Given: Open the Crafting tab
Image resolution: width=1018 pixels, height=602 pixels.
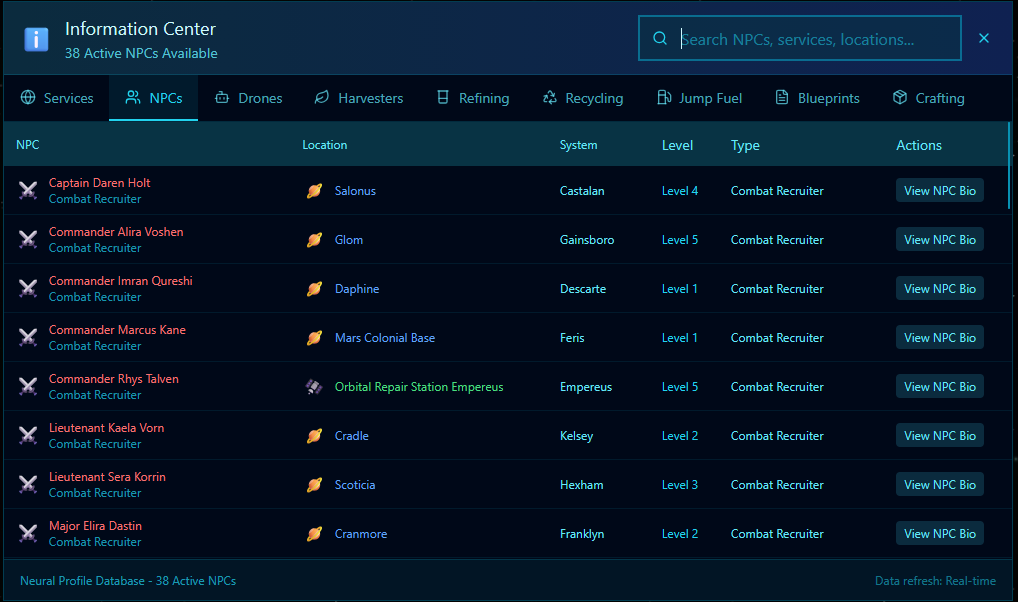Looking at the screenshot, I should 928,98.
